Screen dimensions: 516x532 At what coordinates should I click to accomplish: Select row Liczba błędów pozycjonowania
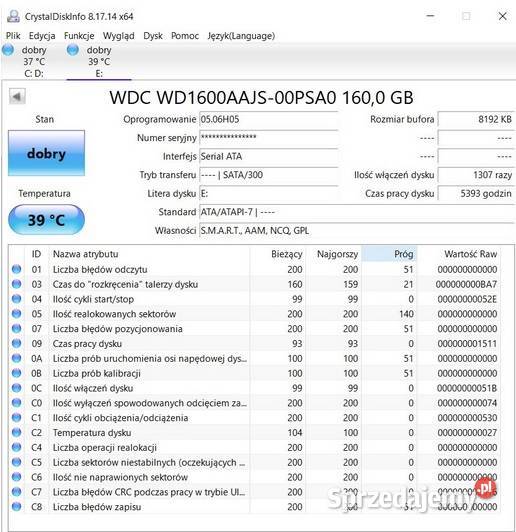coord(254,329)
